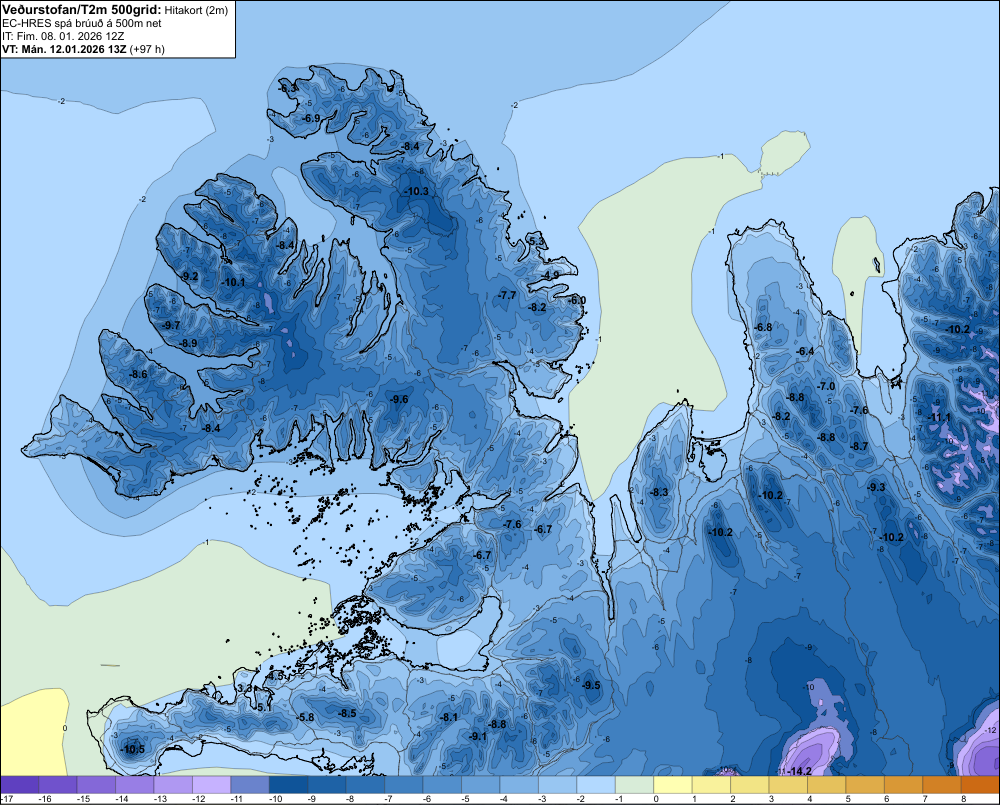The image size is (1000, 805).
Task: Click the -5.8 temperature value
Action: [x=305, y=717]
